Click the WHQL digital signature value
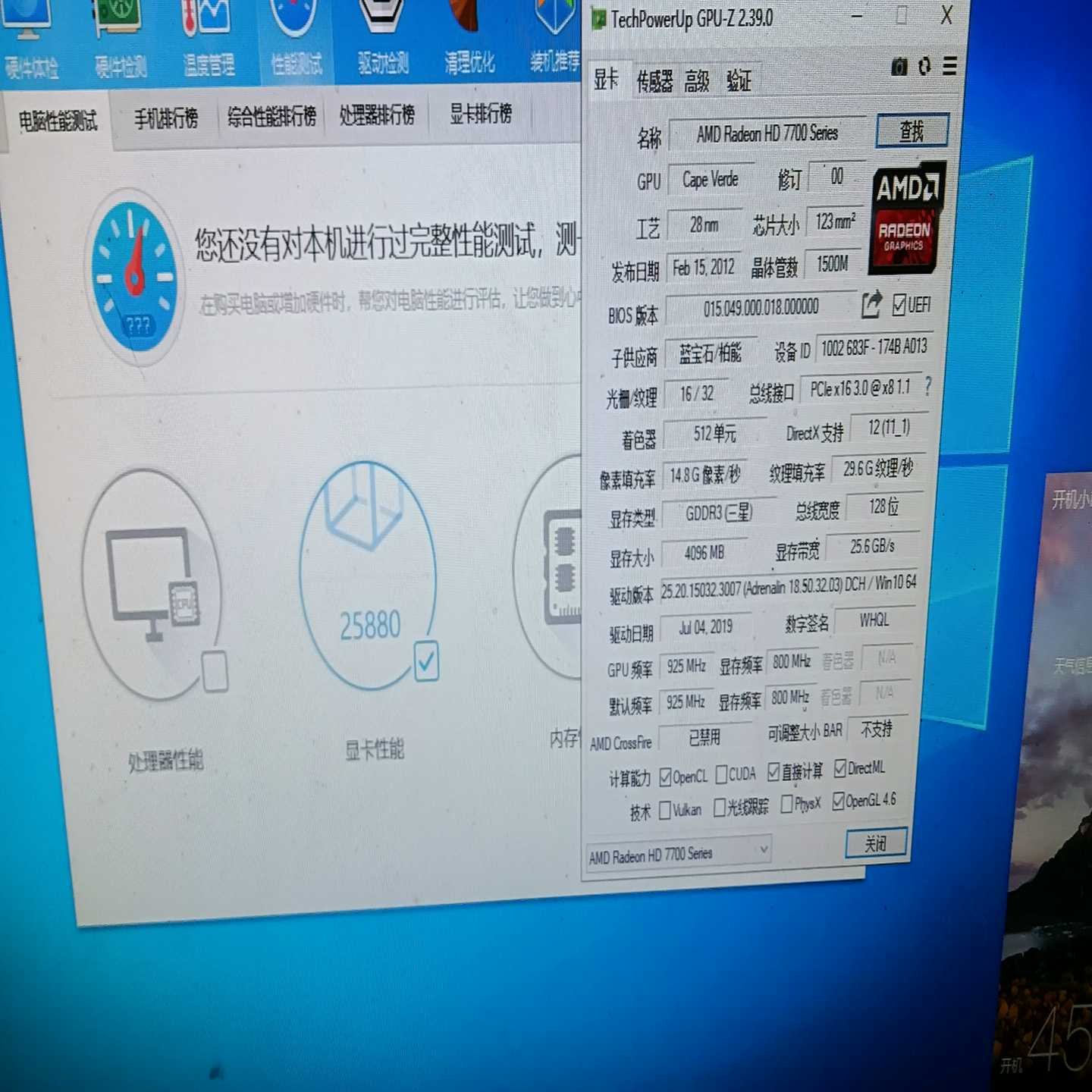 click(874, 620)
